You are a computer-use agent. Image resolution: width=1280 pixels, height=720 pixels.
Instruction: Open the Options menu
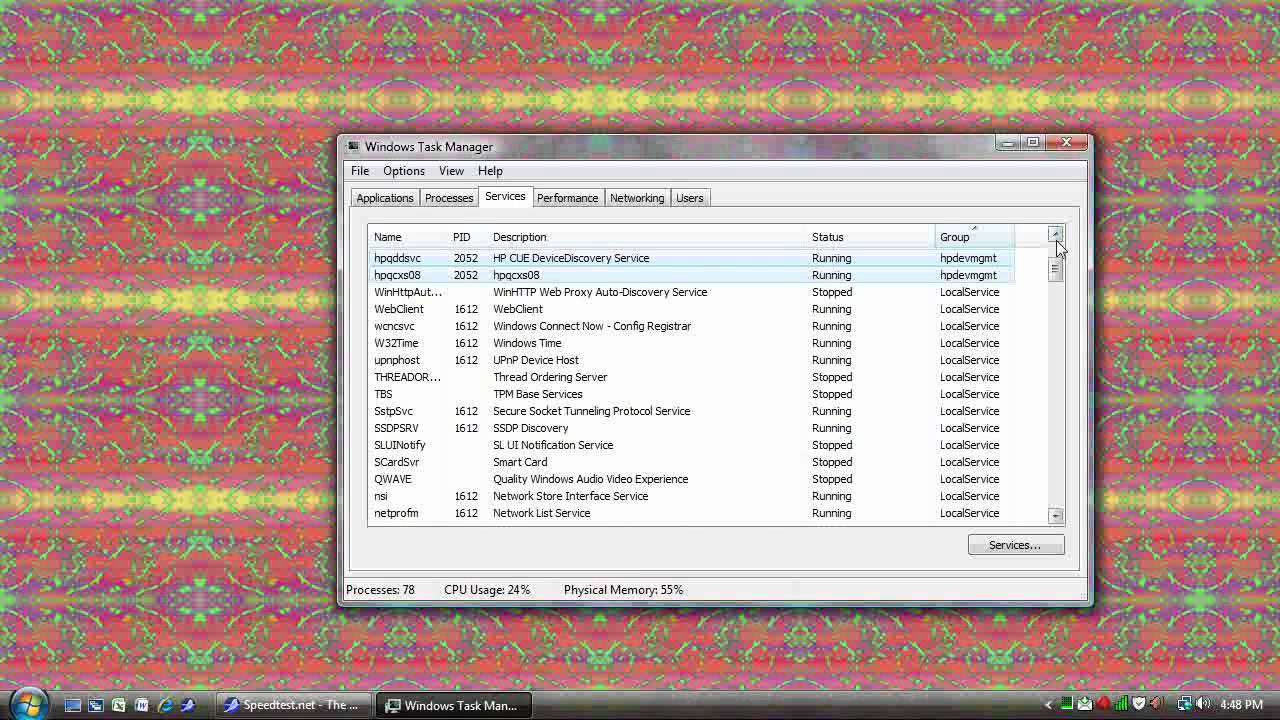(404, 171)
